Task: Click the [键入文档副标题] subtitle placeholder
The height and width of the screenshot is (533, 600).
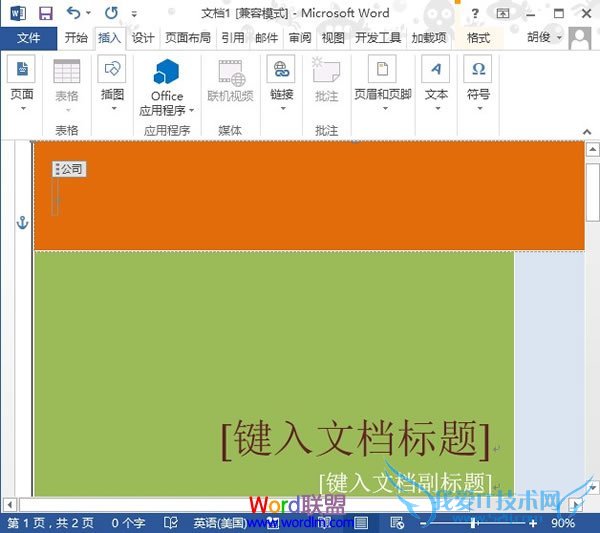Action: 406,483
